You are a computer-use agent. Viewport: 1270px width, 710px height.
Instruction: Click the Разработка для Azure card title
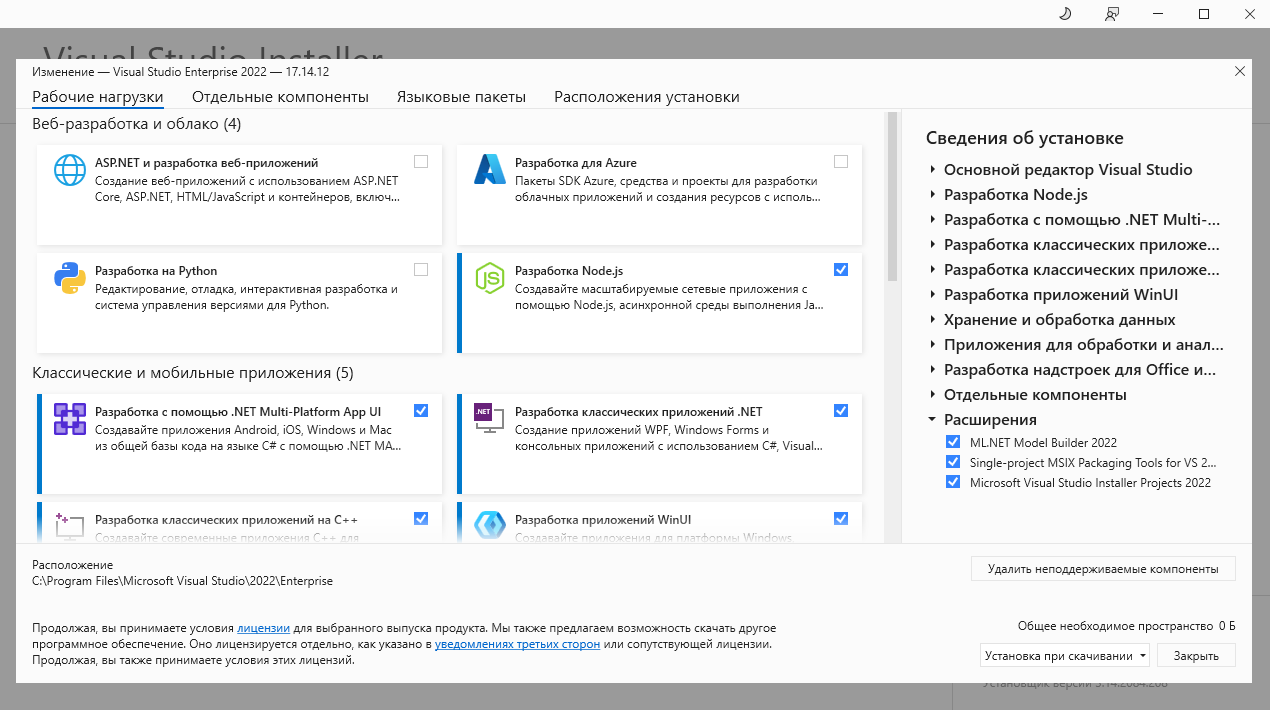pyautogui.click(x=576, y=162)
